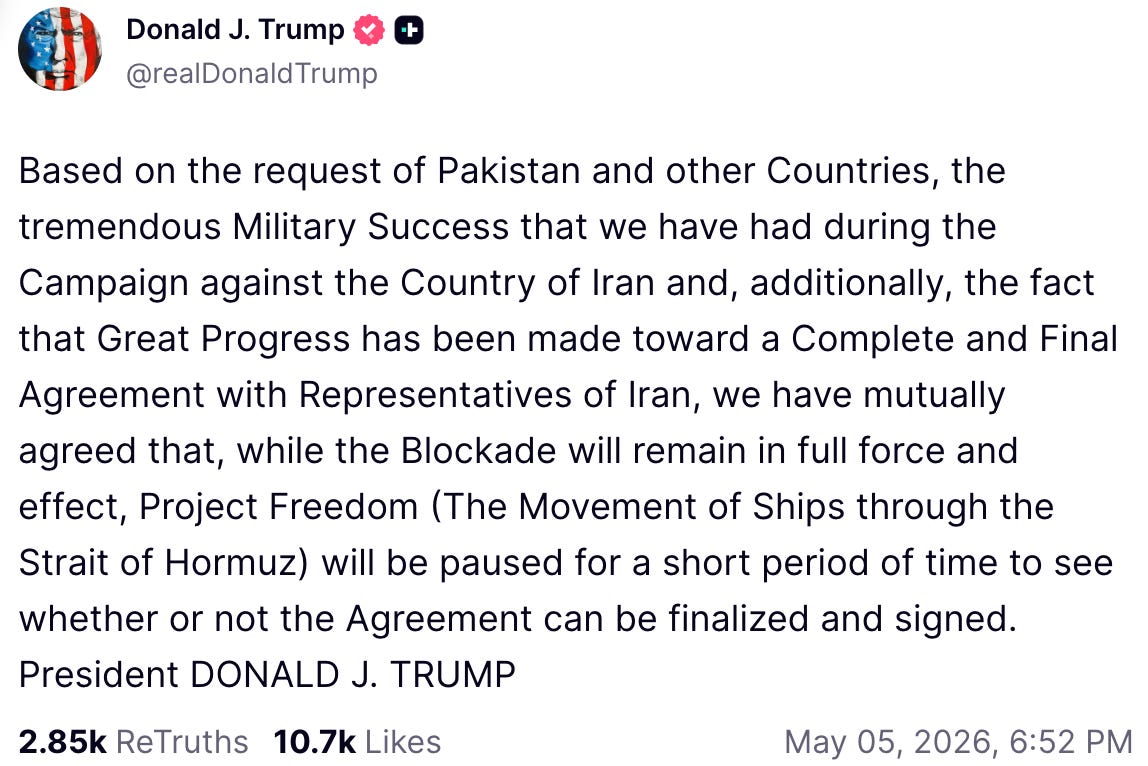Open the @realDonaldTrump handle link
The height and width of the screenshot is (766, 1148).
click(252, 73)
